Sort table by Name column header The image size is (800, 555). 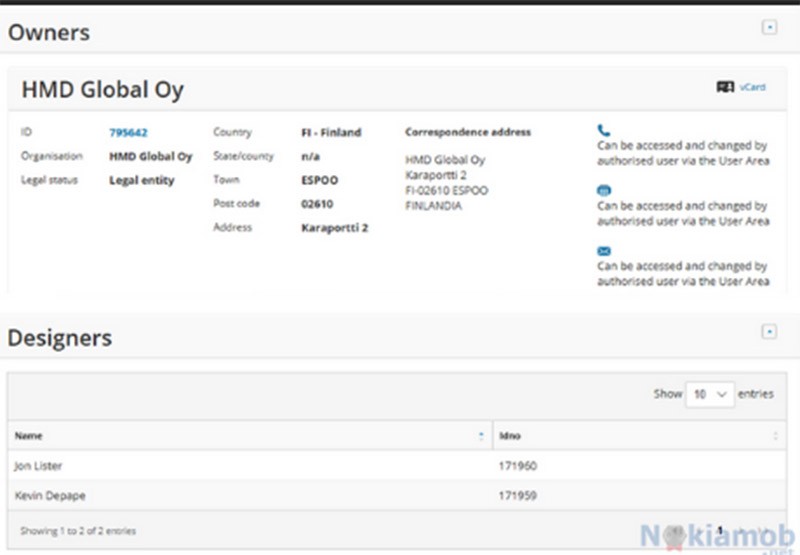click(x=28, y=436)
